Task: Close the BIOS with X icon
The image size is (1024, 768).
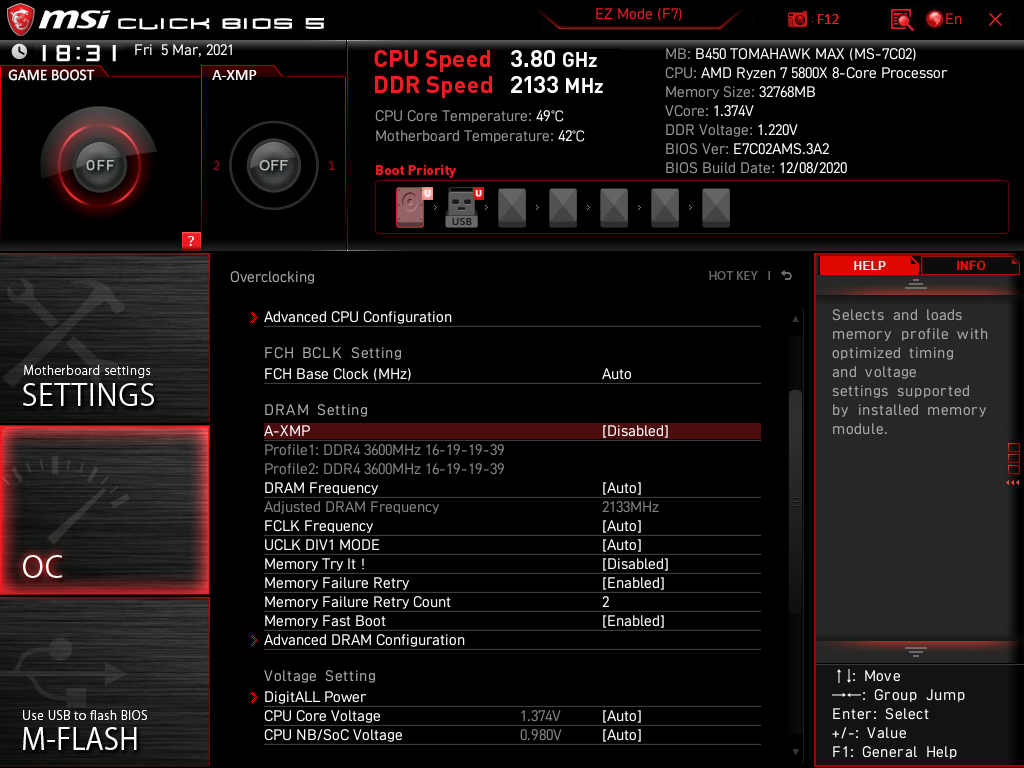Action: pos(995,20)
